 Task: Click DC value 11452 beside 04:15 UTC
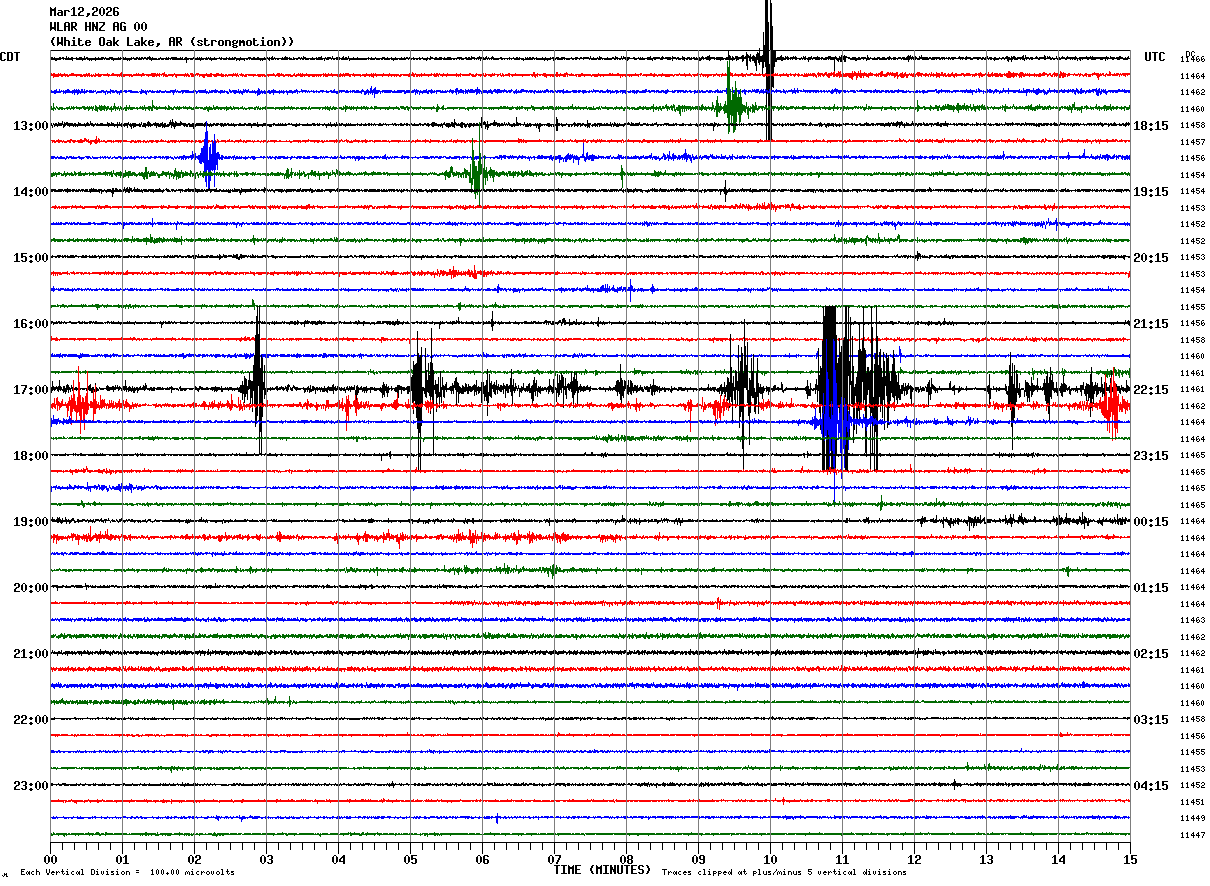(x=1192, y=786)
